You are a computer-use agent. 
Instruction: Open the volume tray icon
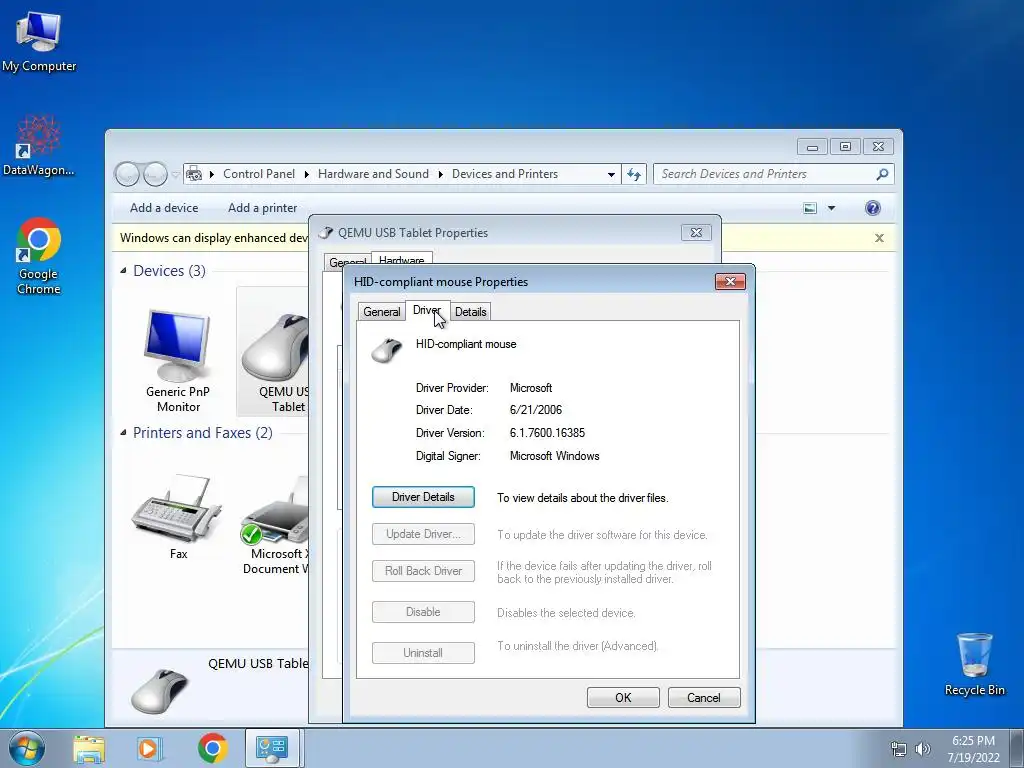pos(922,749)
